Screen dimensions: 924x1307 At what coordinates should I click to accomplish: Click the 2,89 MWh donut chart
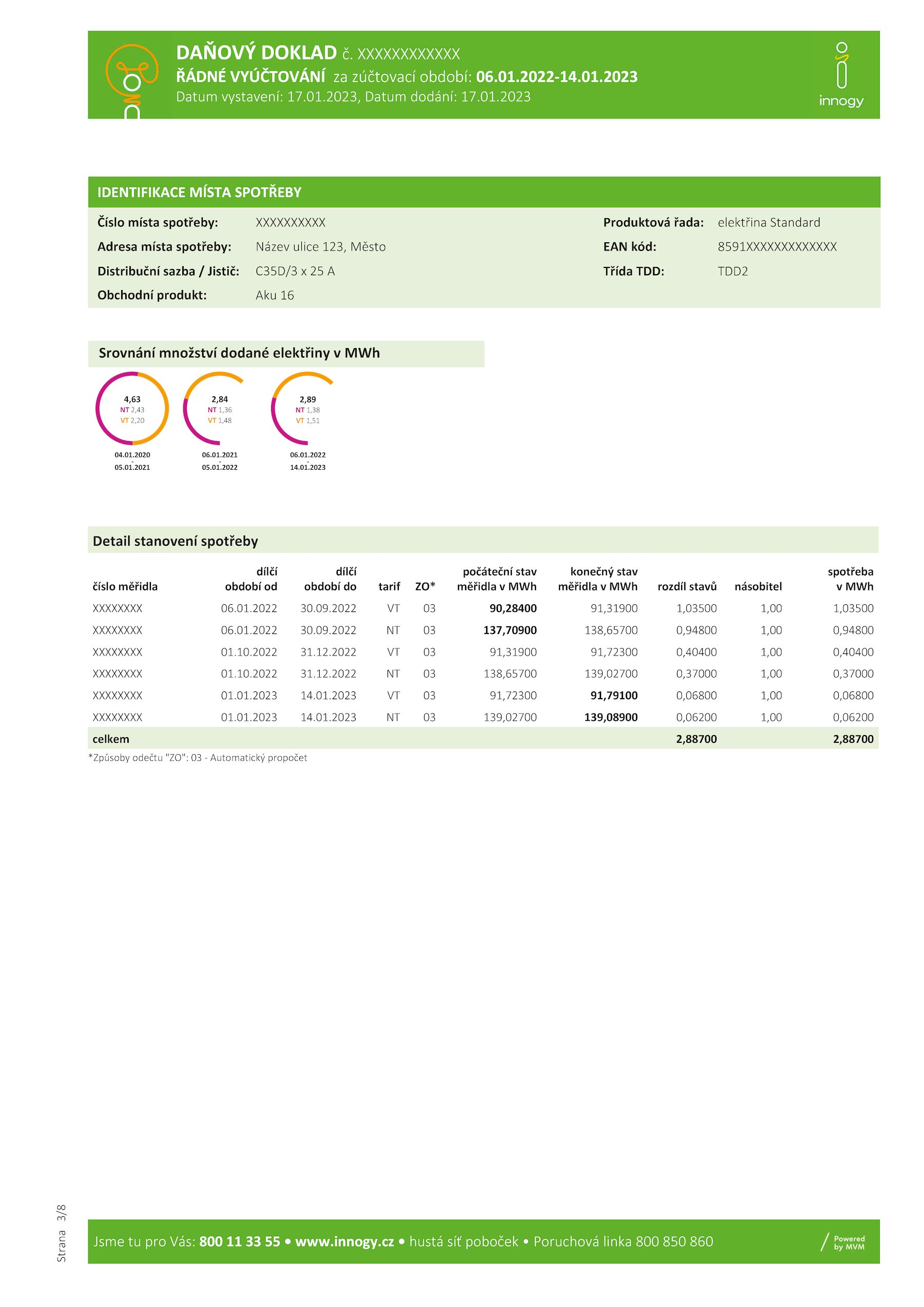pyautogui.click(x=307, y=409)
